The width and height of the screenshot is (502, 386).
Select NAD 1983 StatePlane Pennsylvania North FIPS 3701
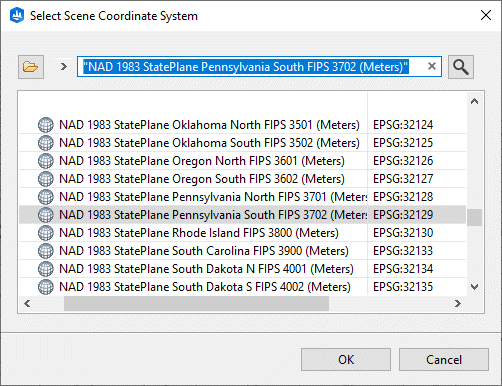213,197
